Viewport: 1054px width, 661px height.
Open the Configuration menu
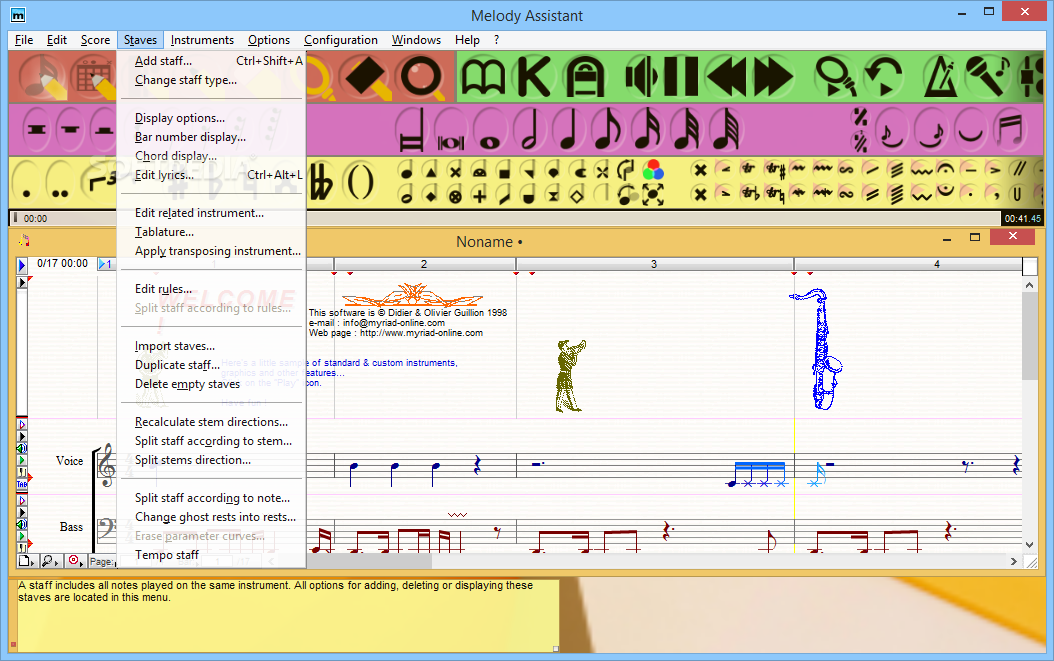(340, 40)
